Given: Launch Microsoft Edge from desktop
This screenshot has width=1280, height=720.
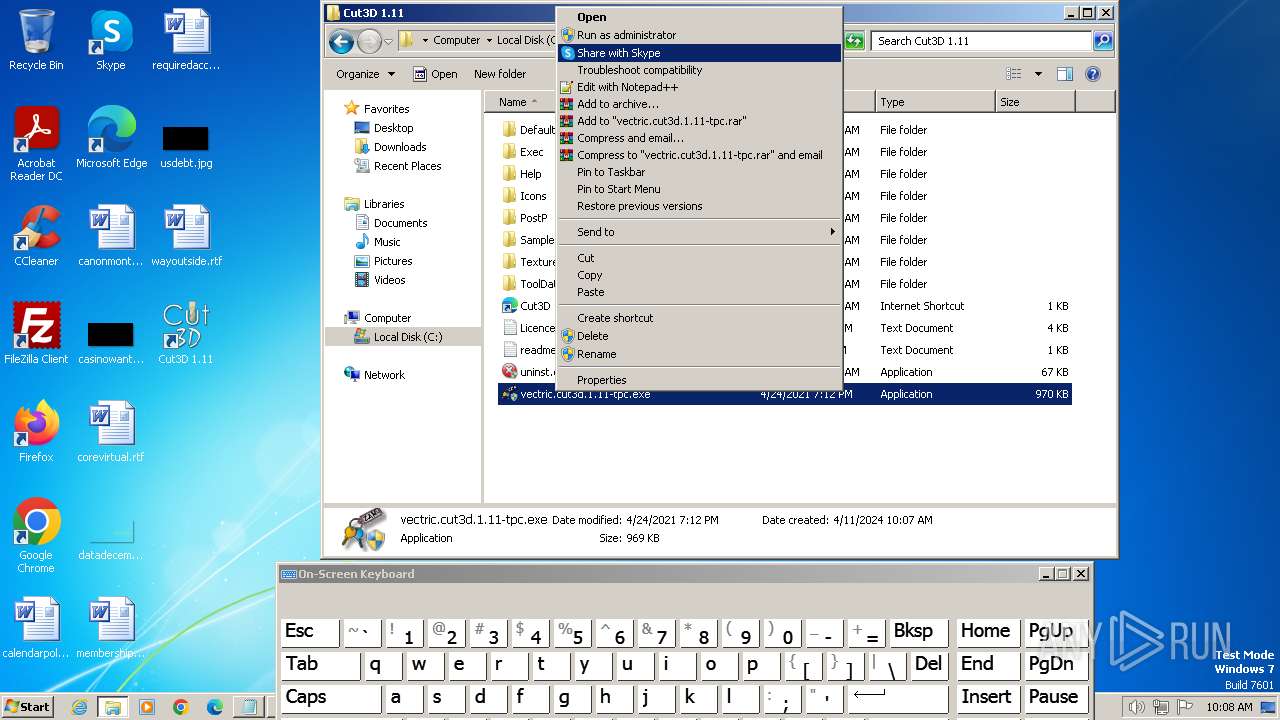Looking at the screenshot, I should [111, 137].
